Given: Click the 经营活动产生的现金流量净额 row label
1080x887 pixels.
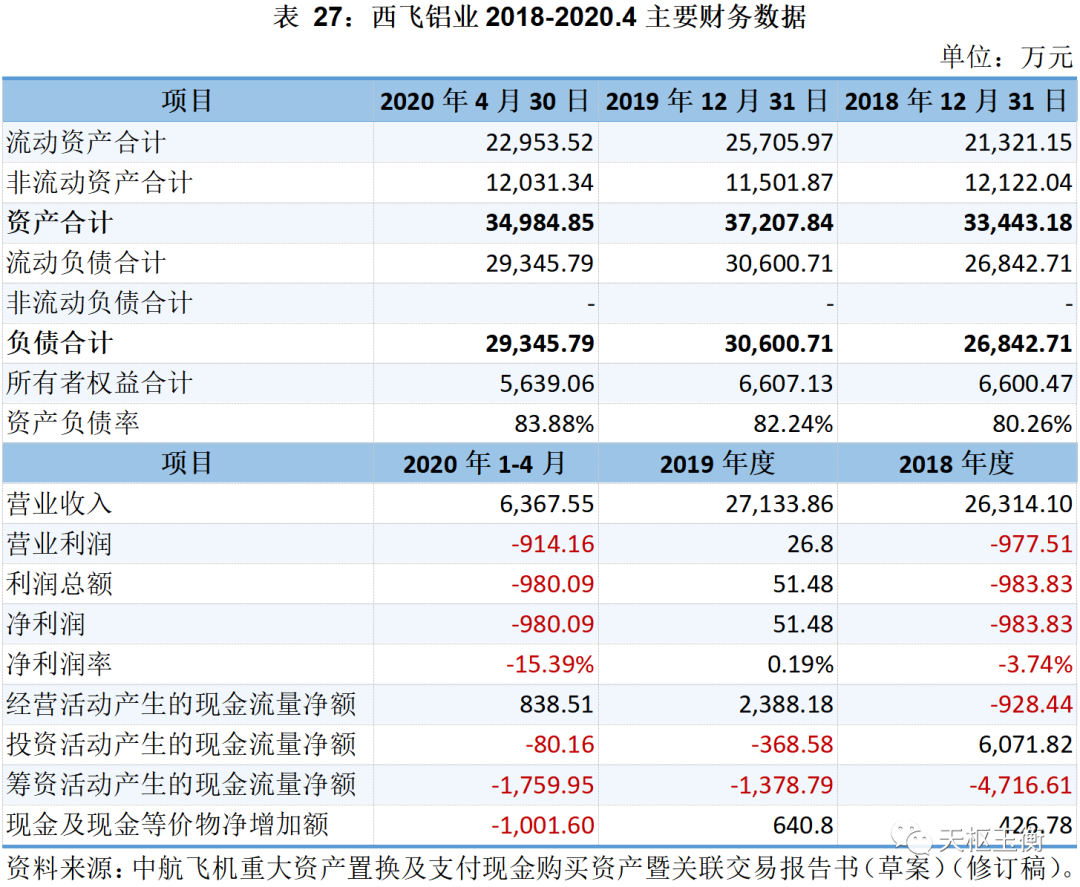Looking at the screenshot, I should pyautogui.click(x=181, y=705).
